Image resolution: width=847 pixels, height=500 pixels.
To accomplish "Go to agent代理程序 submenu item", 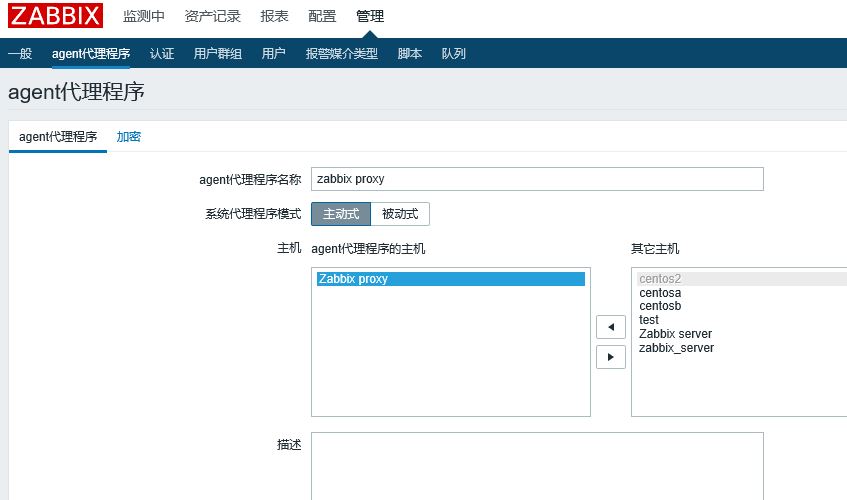I will click(x=91, y=53).
